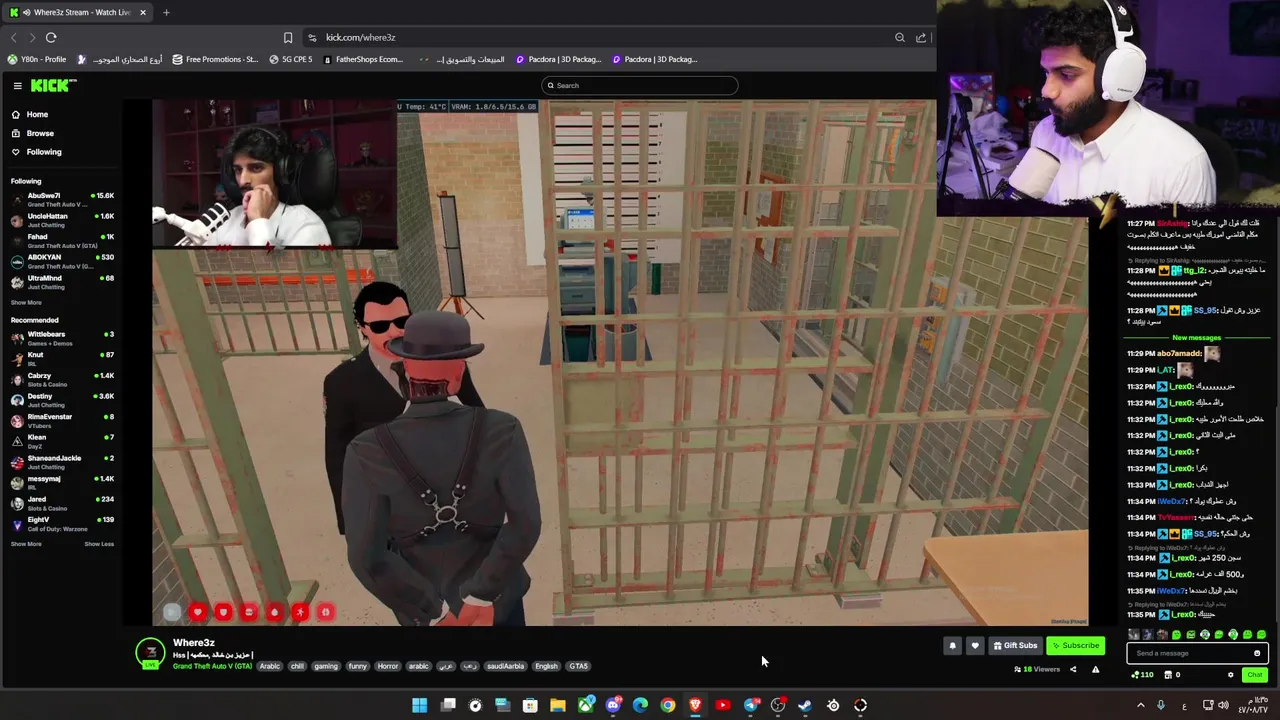Expand Recommended list with Show more
This screenshot has height=720, width=1280.
26,544
